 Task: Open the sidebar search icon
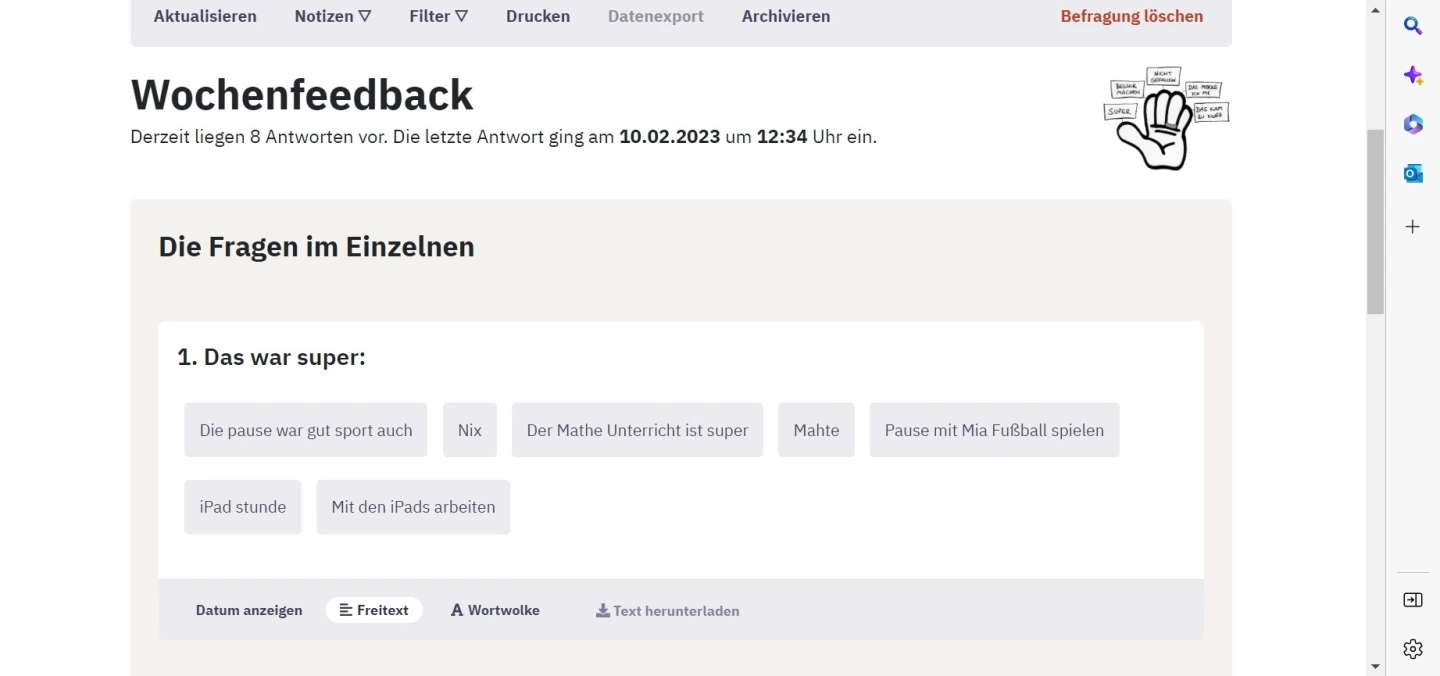[1412, 26]
